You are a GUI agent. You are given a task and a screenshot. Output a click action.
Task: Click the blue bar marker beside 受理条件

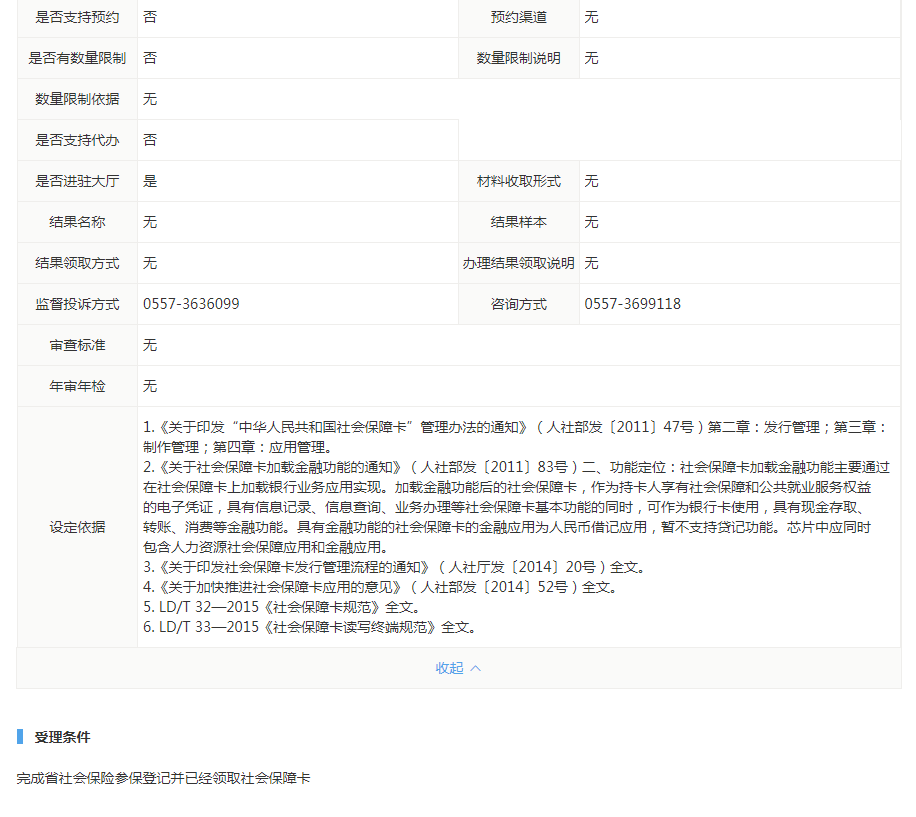pyautogui.click(x=20, y=737)
